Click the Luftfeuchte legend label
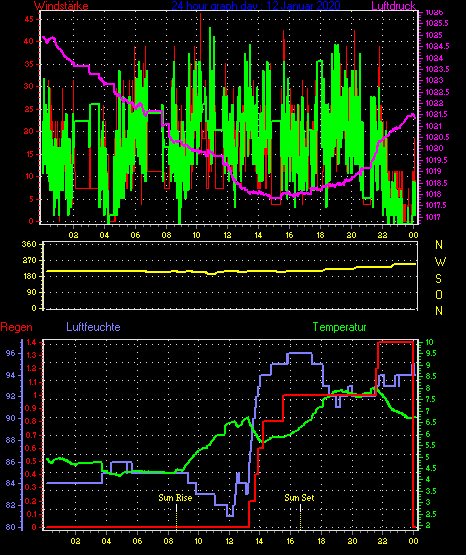Viewport: 466px width, 555px height. point(93,327)
